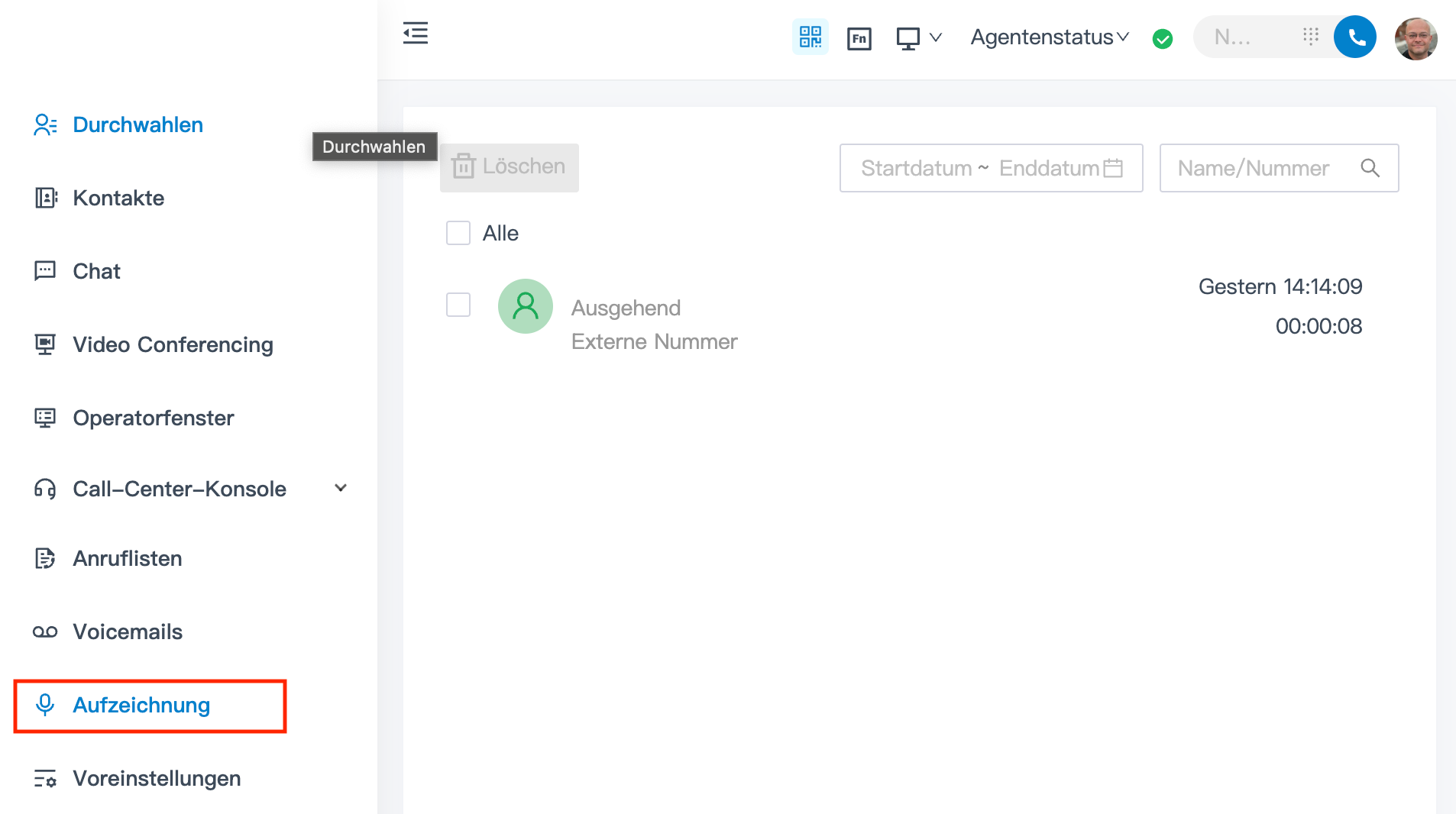This screenshot has height=814, width=1456.
Task: Click the Löschen delete button
Action: [x=509, y=167]
